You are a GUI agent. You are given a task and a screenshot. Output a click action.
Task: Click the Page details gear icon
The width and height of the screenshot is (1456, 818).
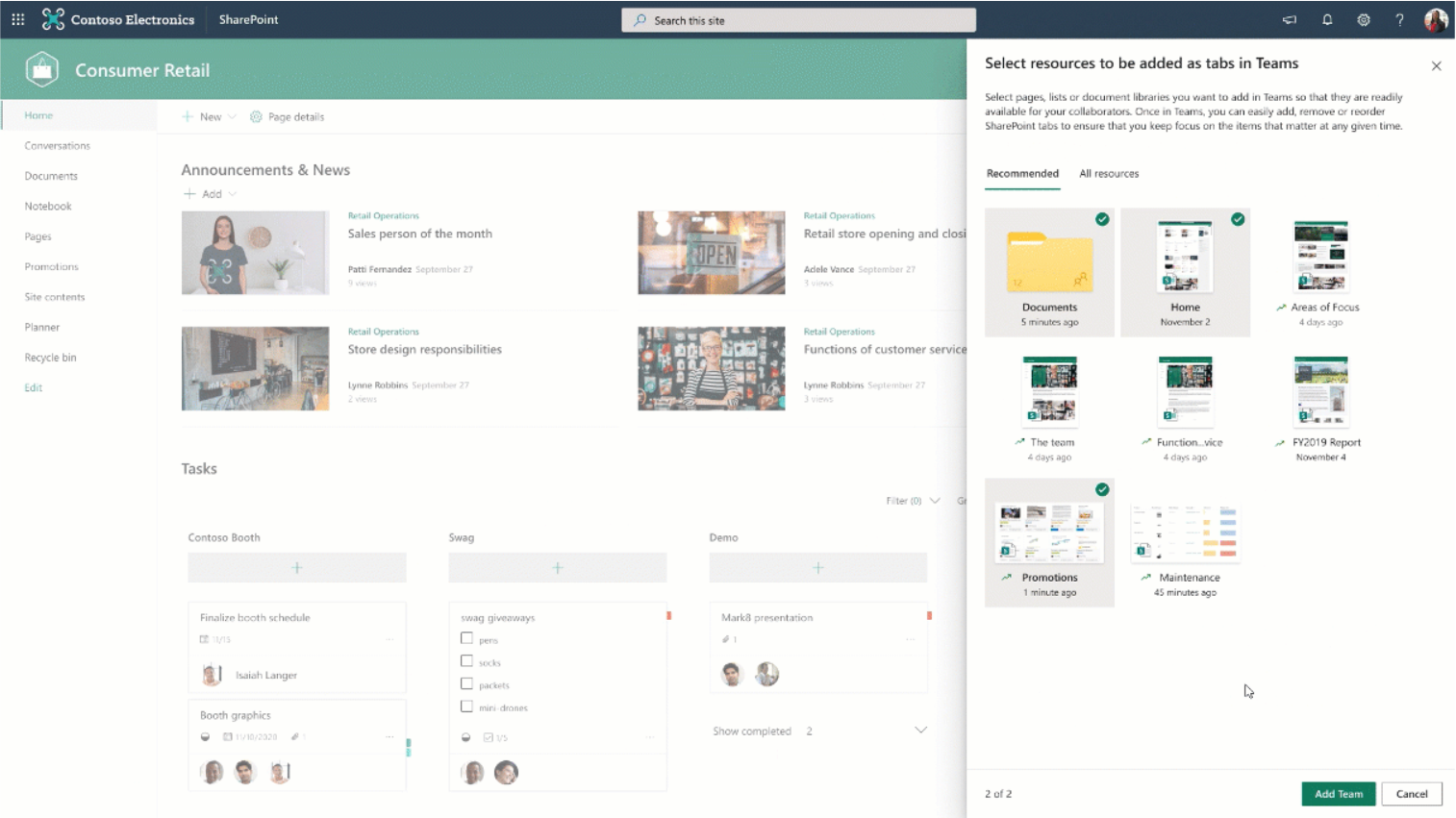(256, 116)
